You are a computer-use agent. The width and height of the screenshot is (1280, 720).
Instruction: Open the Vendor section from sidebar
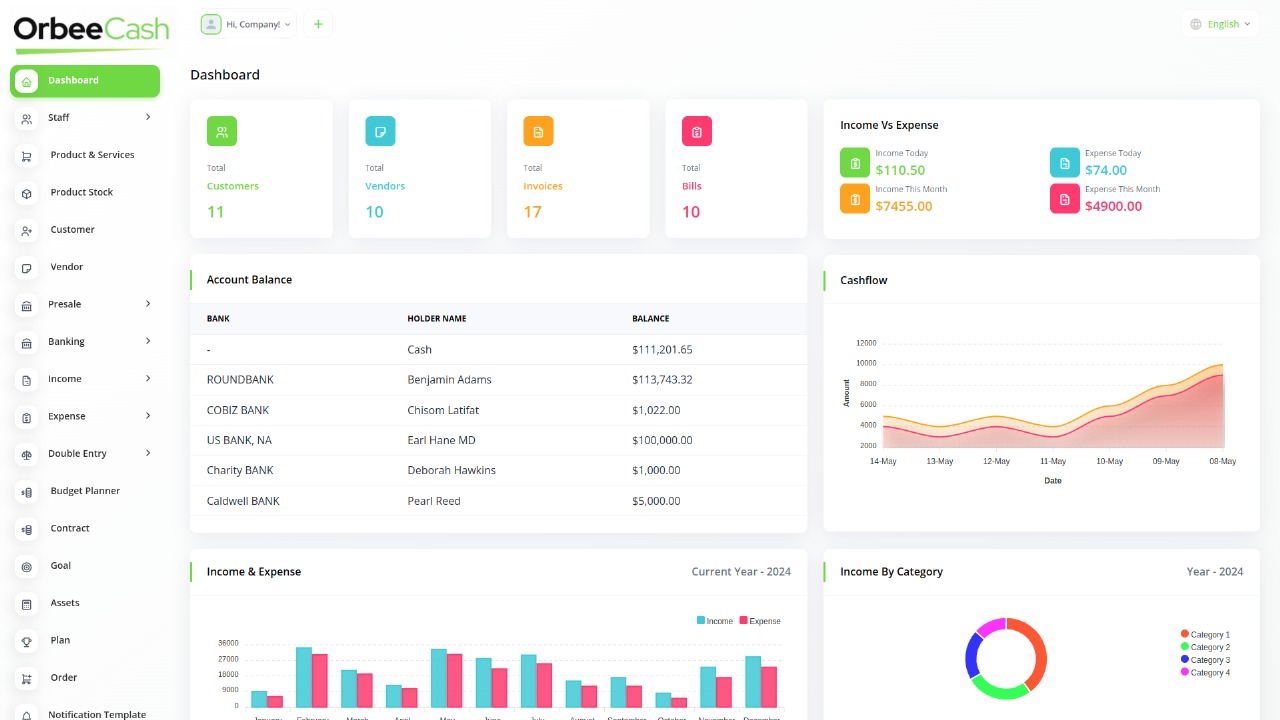[66, 267]
